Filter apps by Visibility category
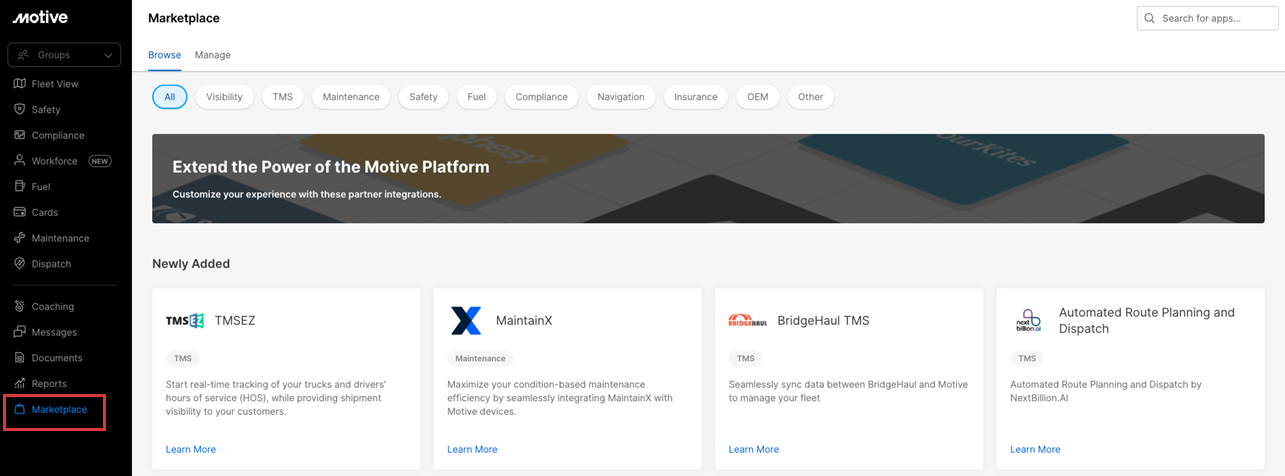The width and height of the screenshot is (1285, 476). coord(224,97)
